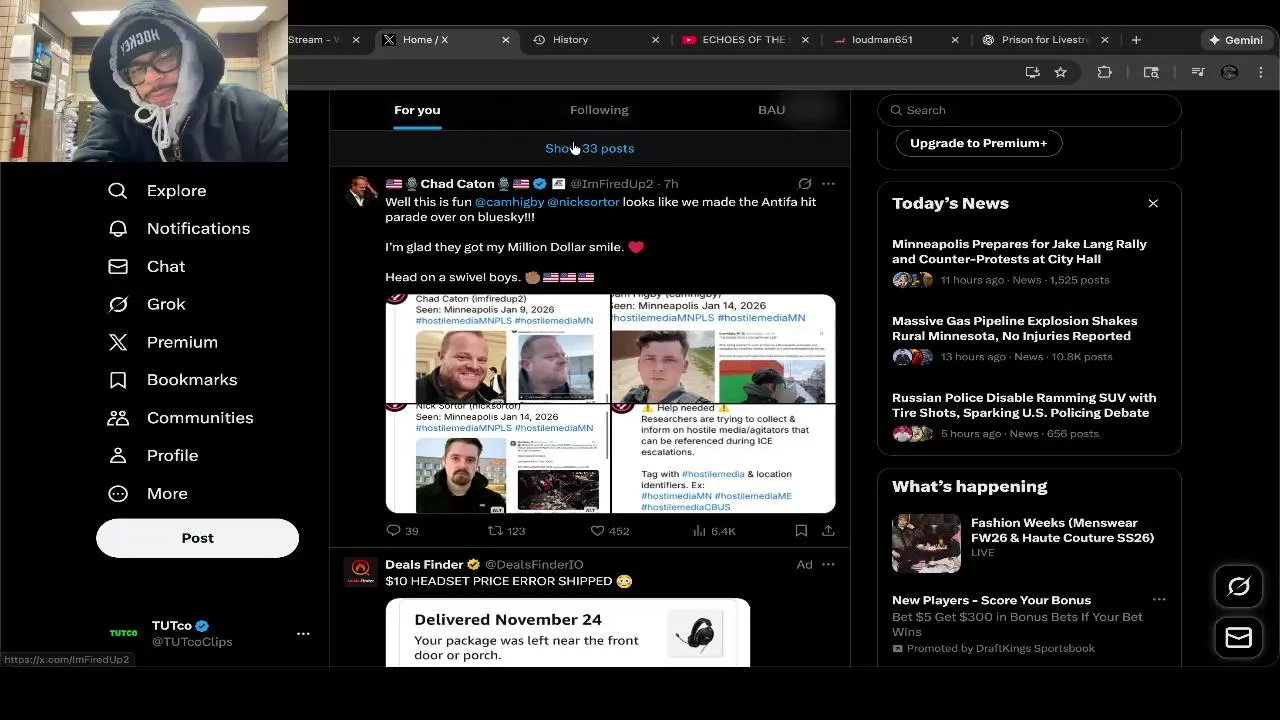Open Deals Finder ad options dots
The width and height of the screenshot is (1280, 720).
(828, 565)
